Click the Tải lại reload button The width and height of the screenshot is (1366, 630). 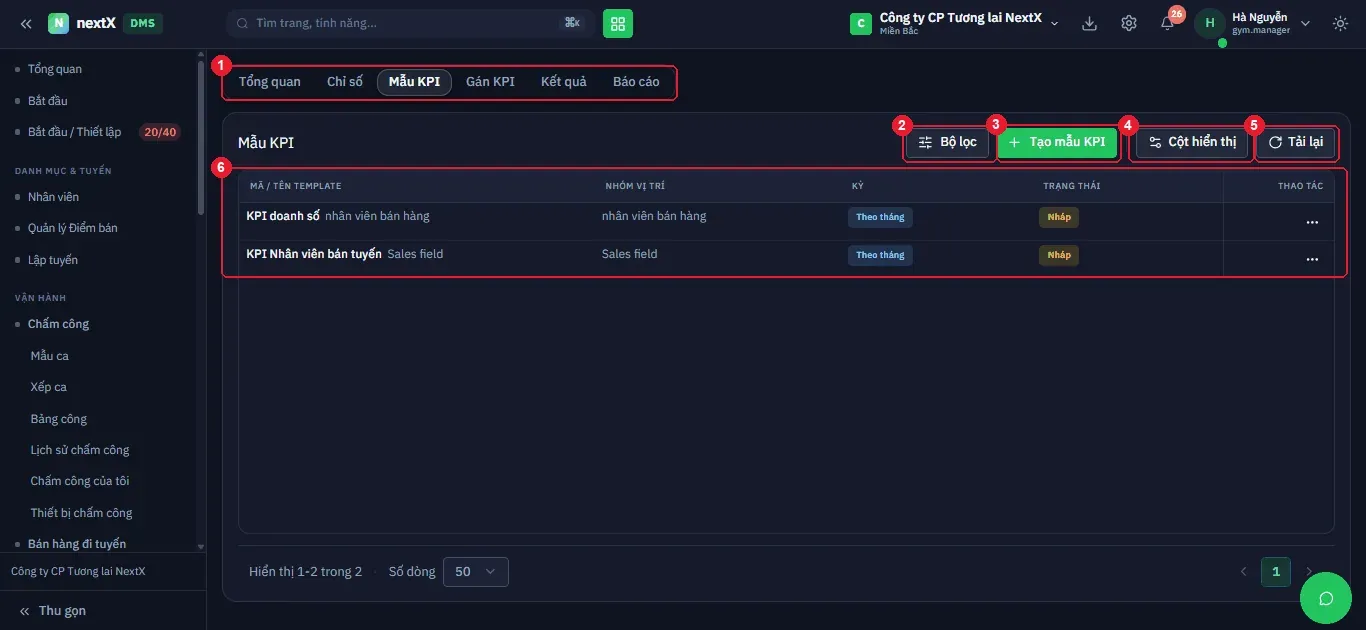pyautogui.click(x=1295, y=142)
